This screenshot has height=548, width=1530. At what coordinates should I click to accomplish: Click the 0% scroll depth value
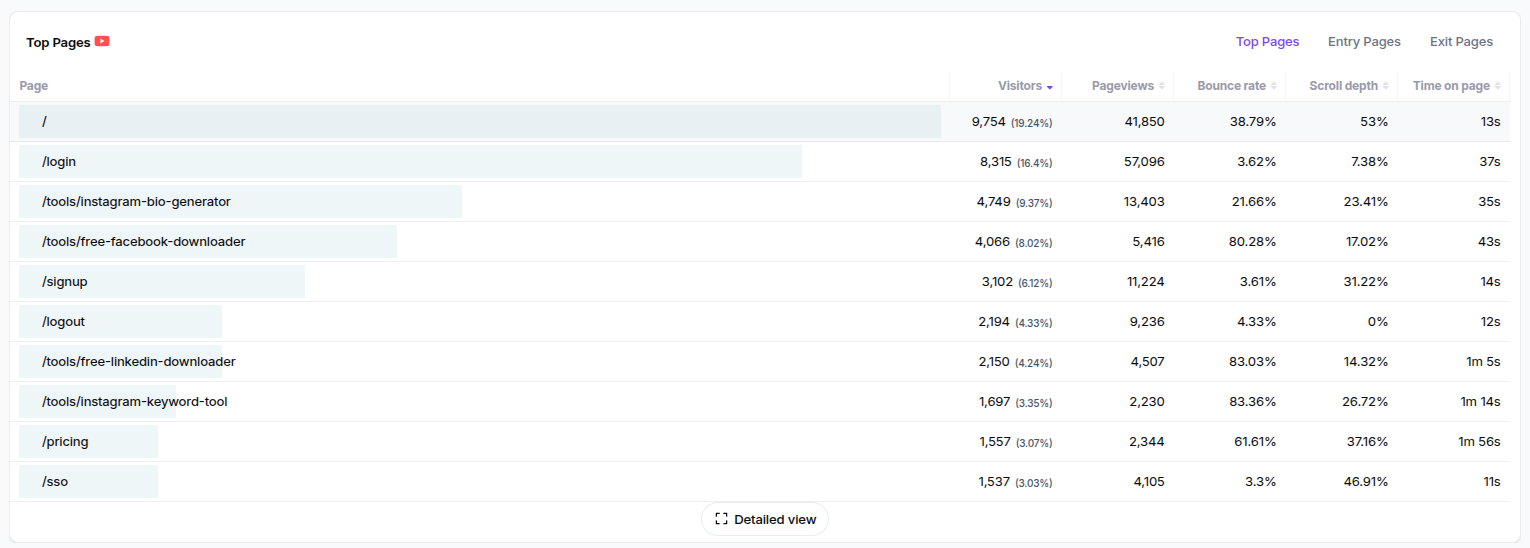click(1378, 321)
